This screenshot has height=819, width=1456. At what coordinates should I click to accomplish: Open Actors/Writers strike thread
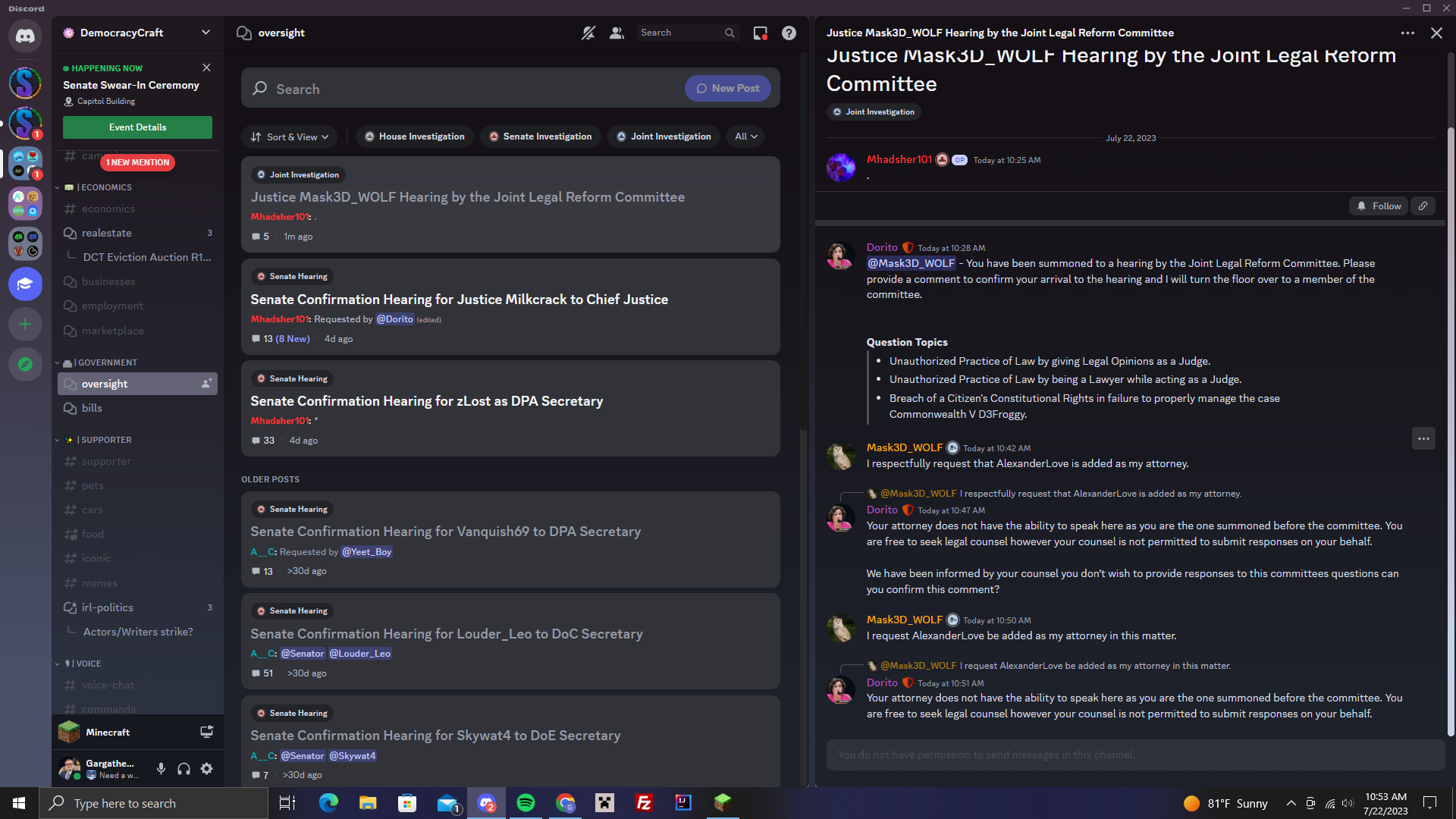[x=138, y=632]
